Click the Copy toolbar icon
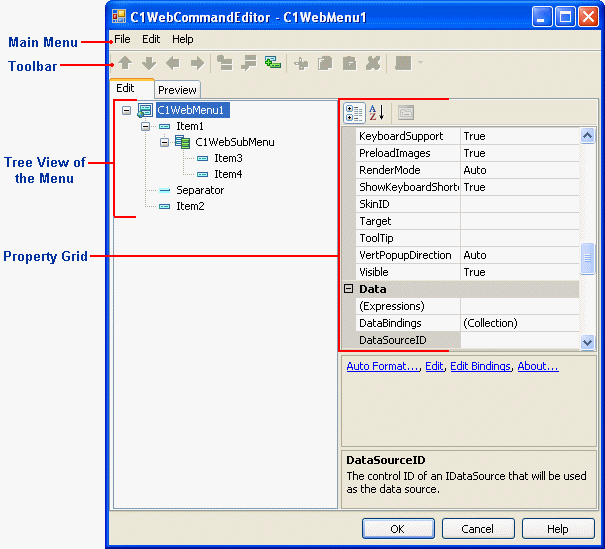Screen dimensions: 605x549 pos(325,63)
